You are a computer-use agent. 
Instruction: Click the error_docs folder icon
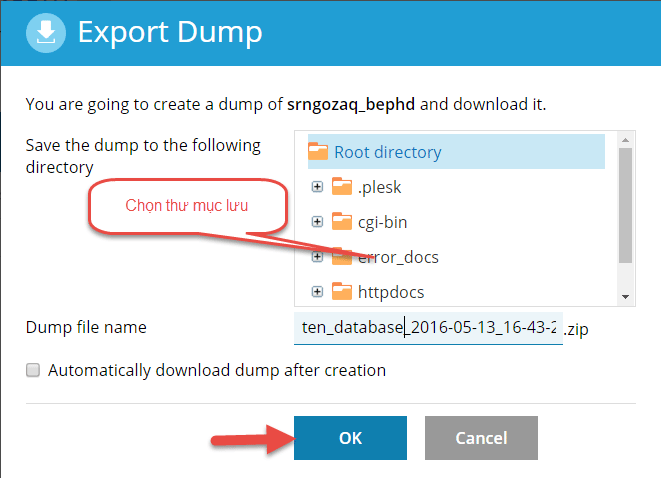(343, 257)
